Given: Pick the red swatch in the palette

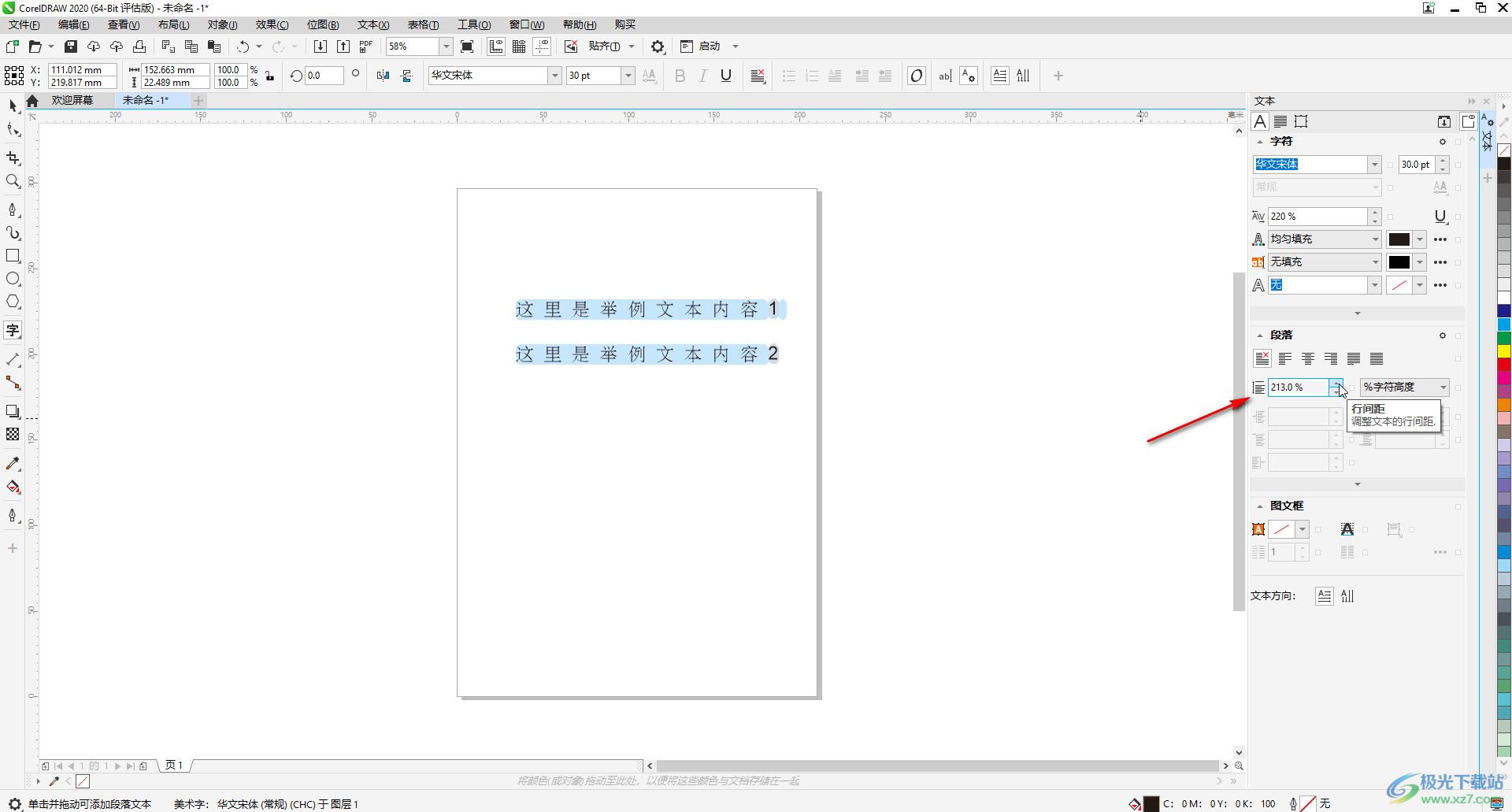Looking at the screenshot, I should (x=1504, y=365).
